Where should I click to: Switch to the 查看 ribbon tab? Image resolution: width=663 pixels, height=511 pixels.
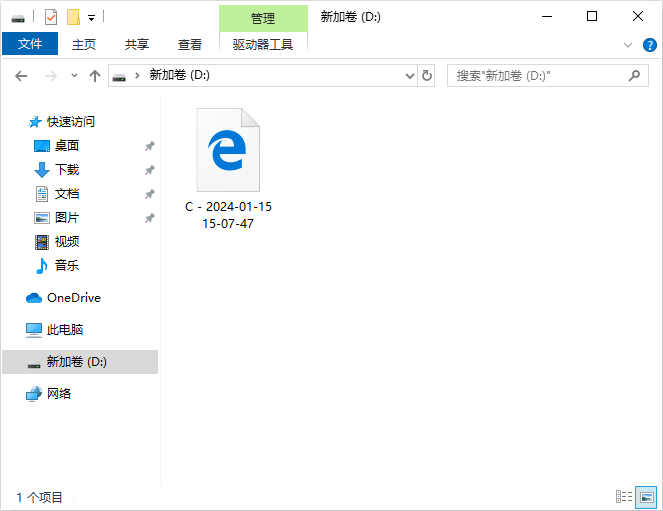tap(190, 44)
